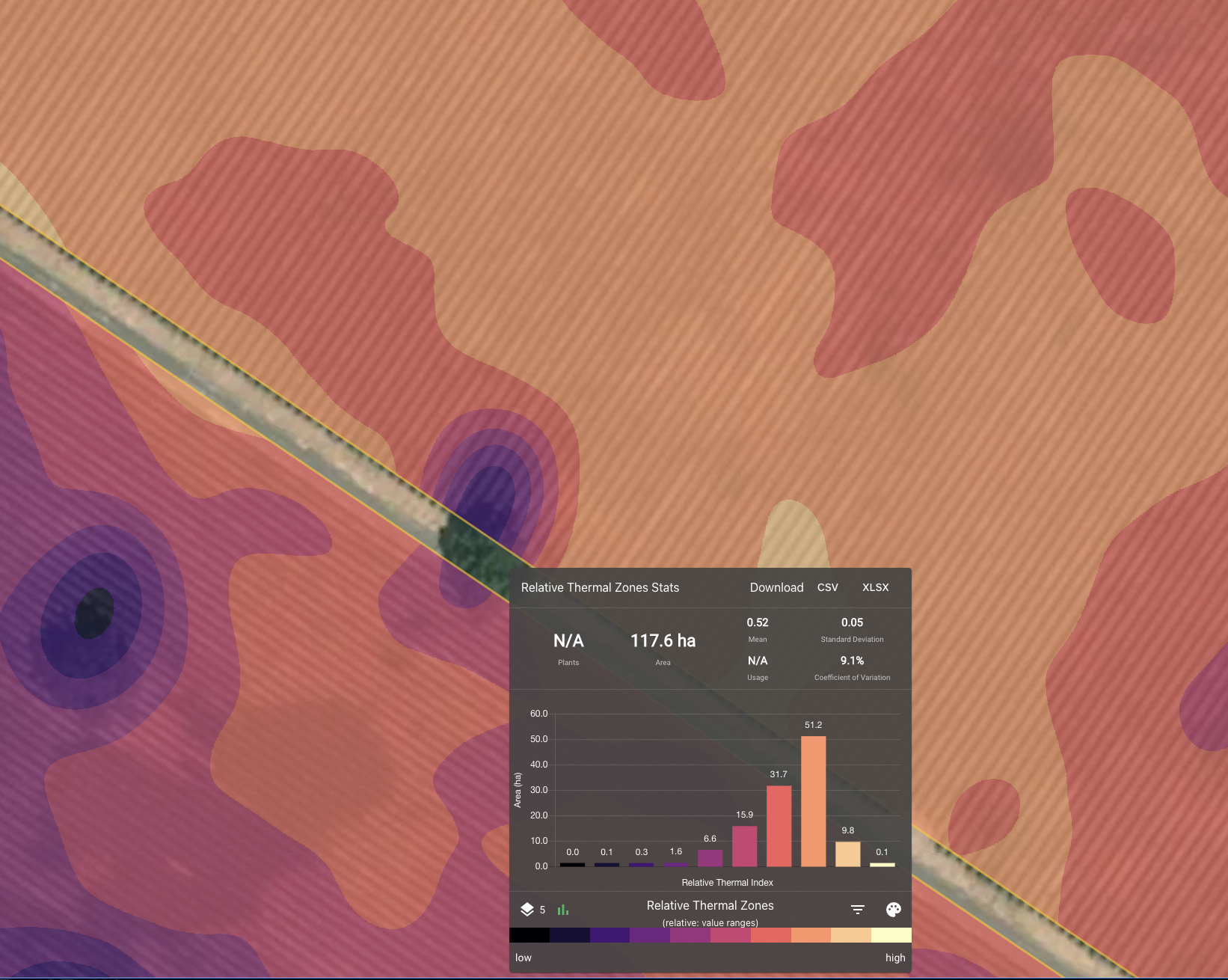Screen dimensions: 1228x980
Task: Click the 51.2 ha orange histogram bar
Action: tap(813, 801)
